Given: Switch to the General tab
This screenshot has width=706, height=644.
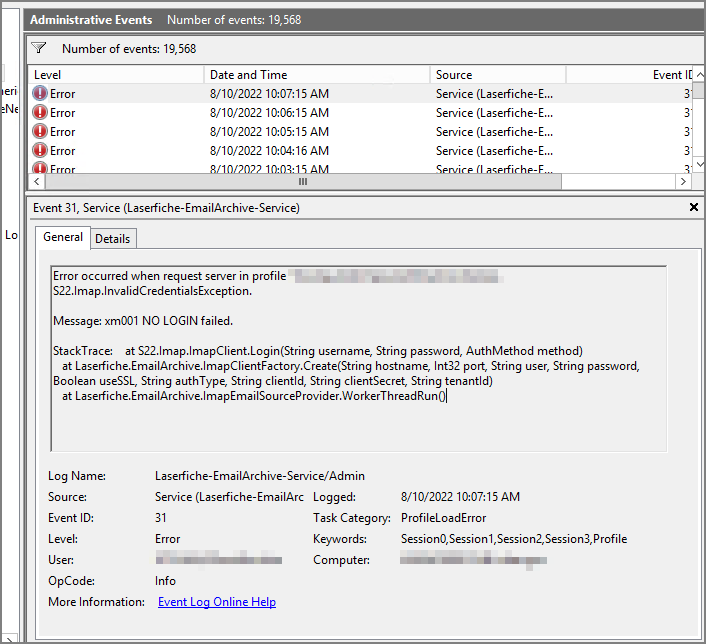Looking at the screenshot, I should (63, 237).
